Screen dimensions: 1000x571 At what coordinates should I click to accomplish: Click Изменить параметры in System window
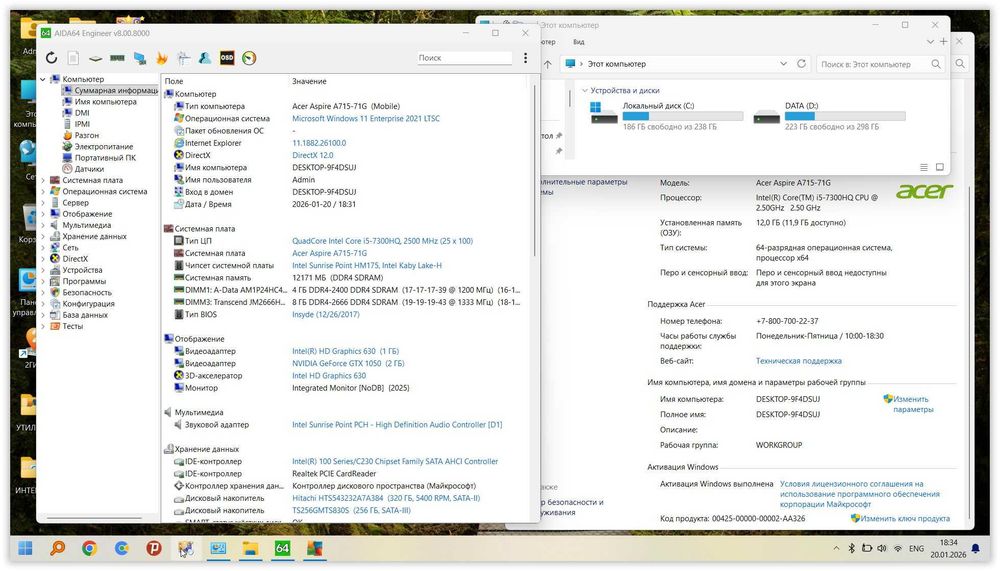(913, 404)
